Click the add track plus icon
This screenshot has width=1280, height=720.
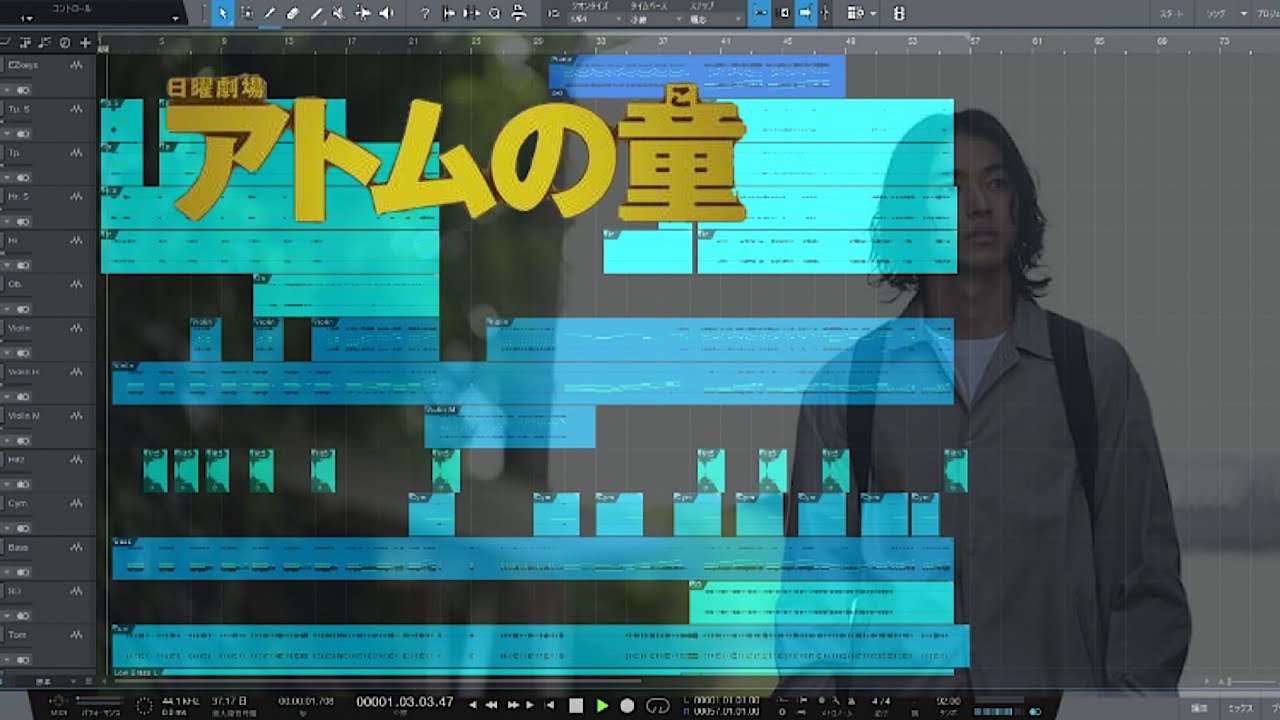coord(85,42)
